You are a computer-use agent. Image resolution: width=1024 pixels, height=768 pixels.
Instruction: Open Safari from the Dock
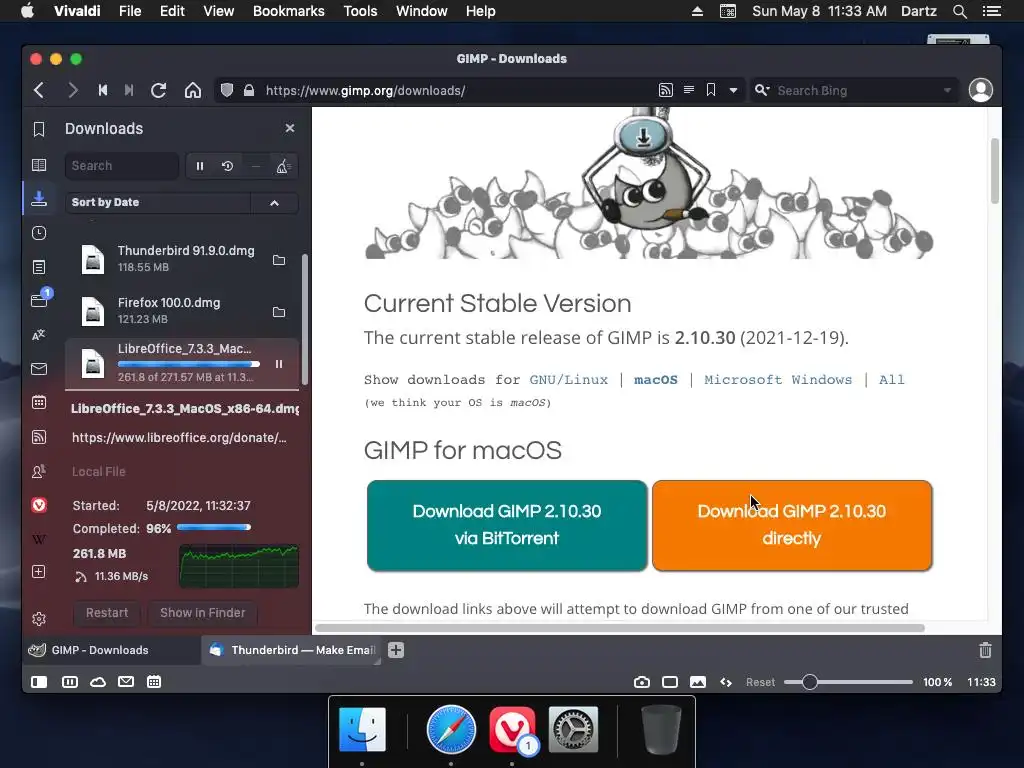point(451,729)
